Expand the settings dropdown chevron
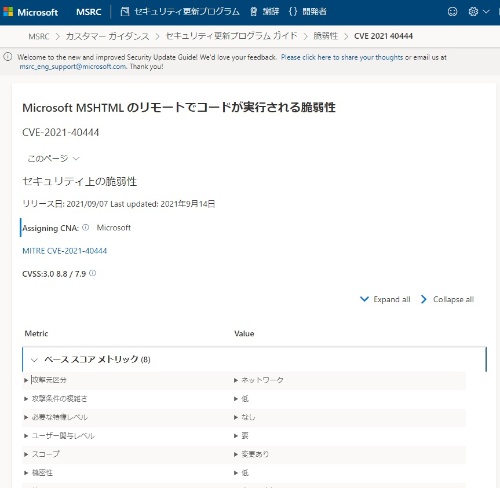This screenshot has width=500, height=488. click(x=486, y=12)
